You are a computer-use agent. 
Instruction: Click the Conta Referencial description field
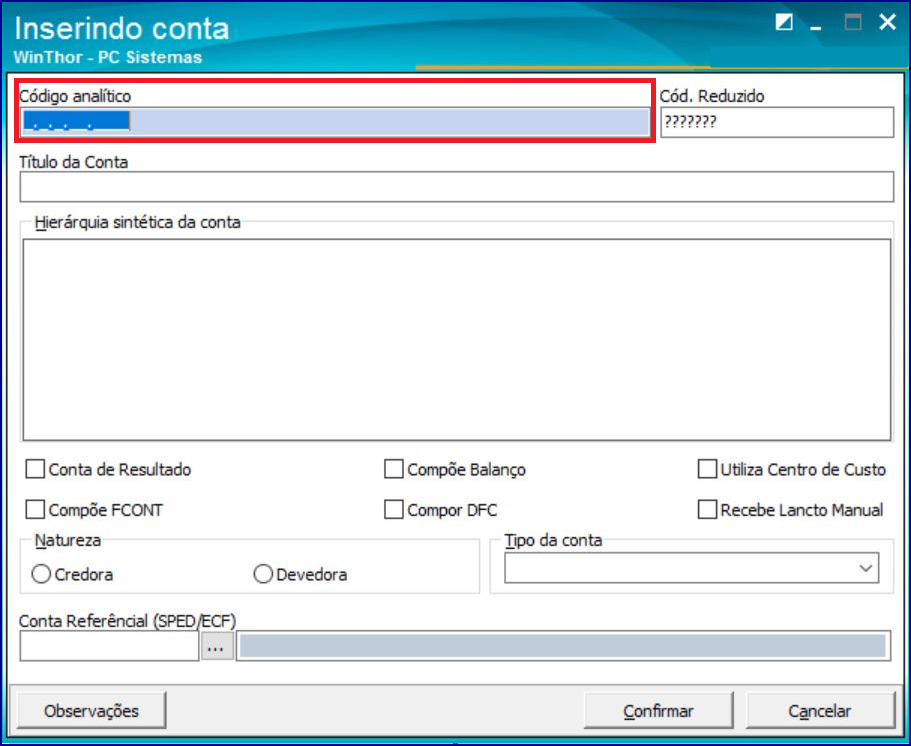(x=562, y=646)
